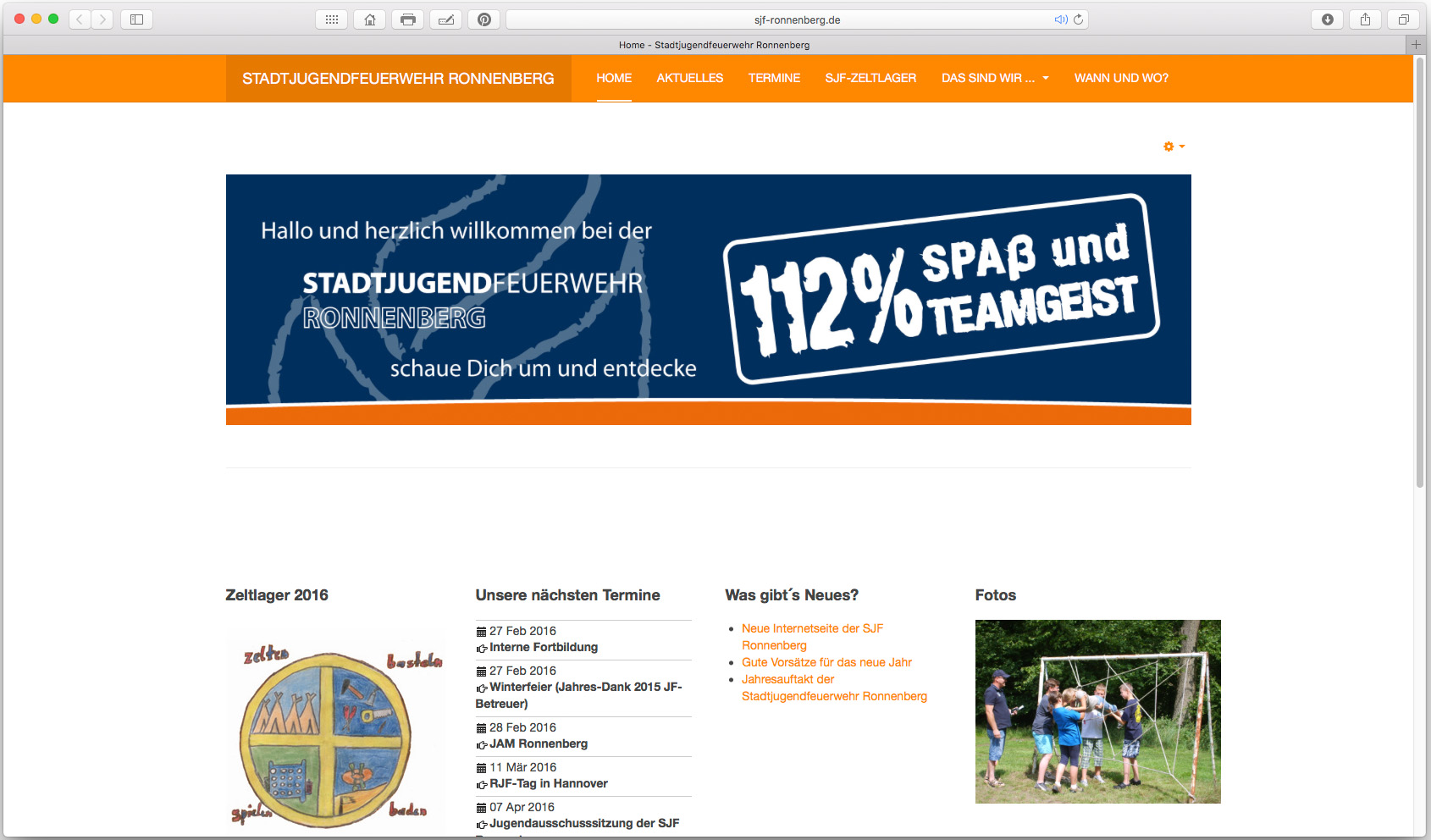Open the AKTUELLES menu item

tap(689, 78)
